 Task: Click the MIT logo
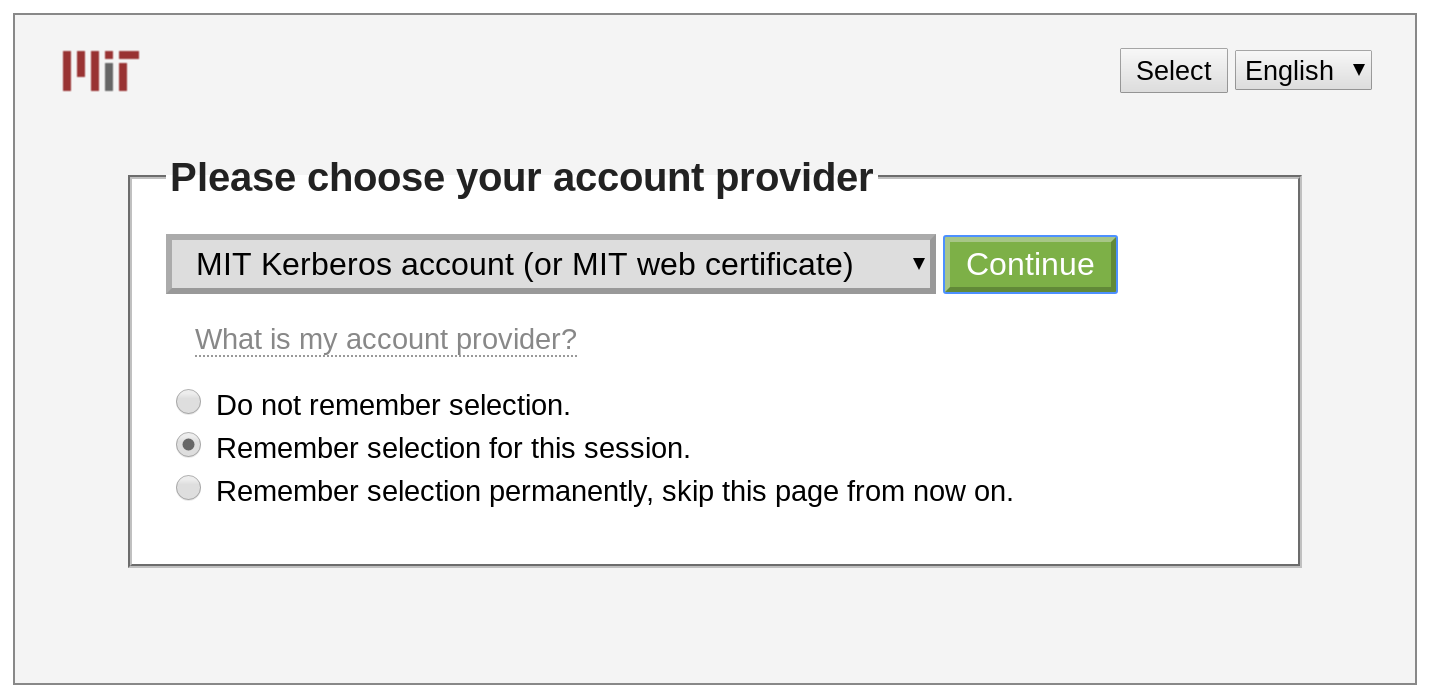(100, 71)
